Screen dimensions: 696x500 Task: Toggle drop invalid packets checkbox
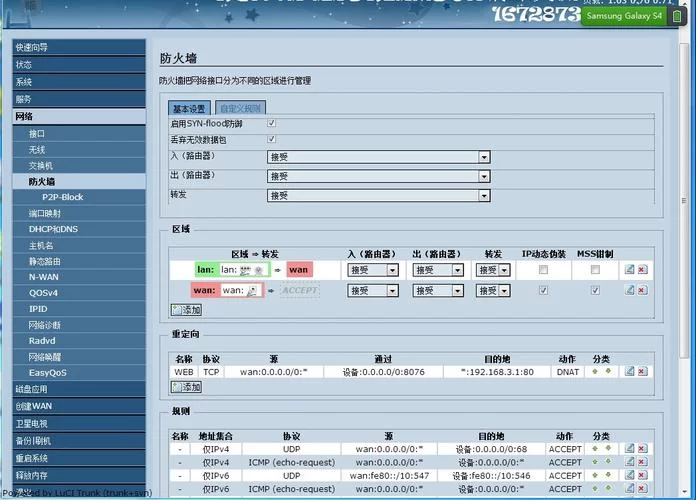pos(271,139)
